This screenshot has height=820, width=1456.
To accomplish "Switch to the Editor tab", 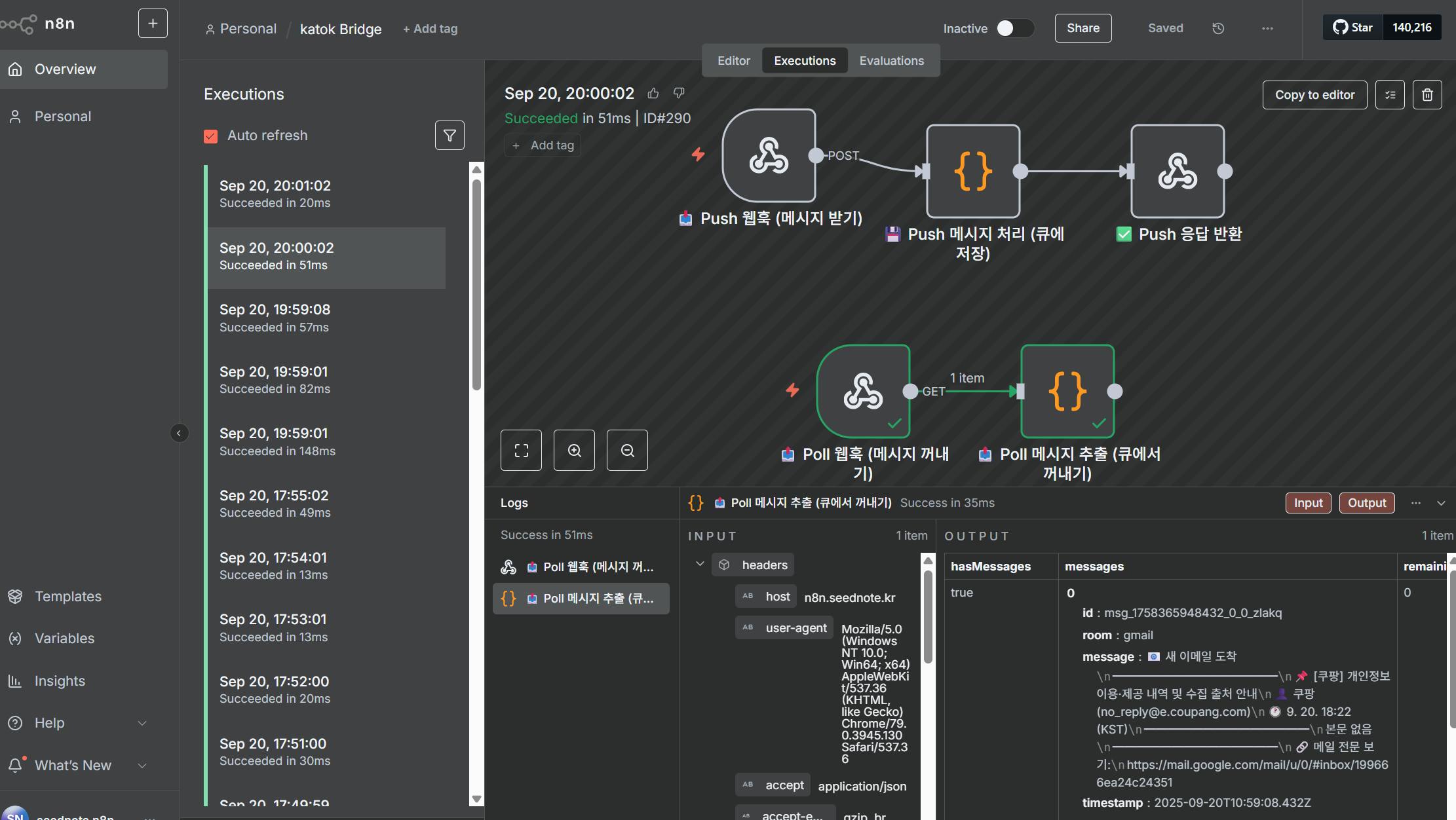I will 733,61.
